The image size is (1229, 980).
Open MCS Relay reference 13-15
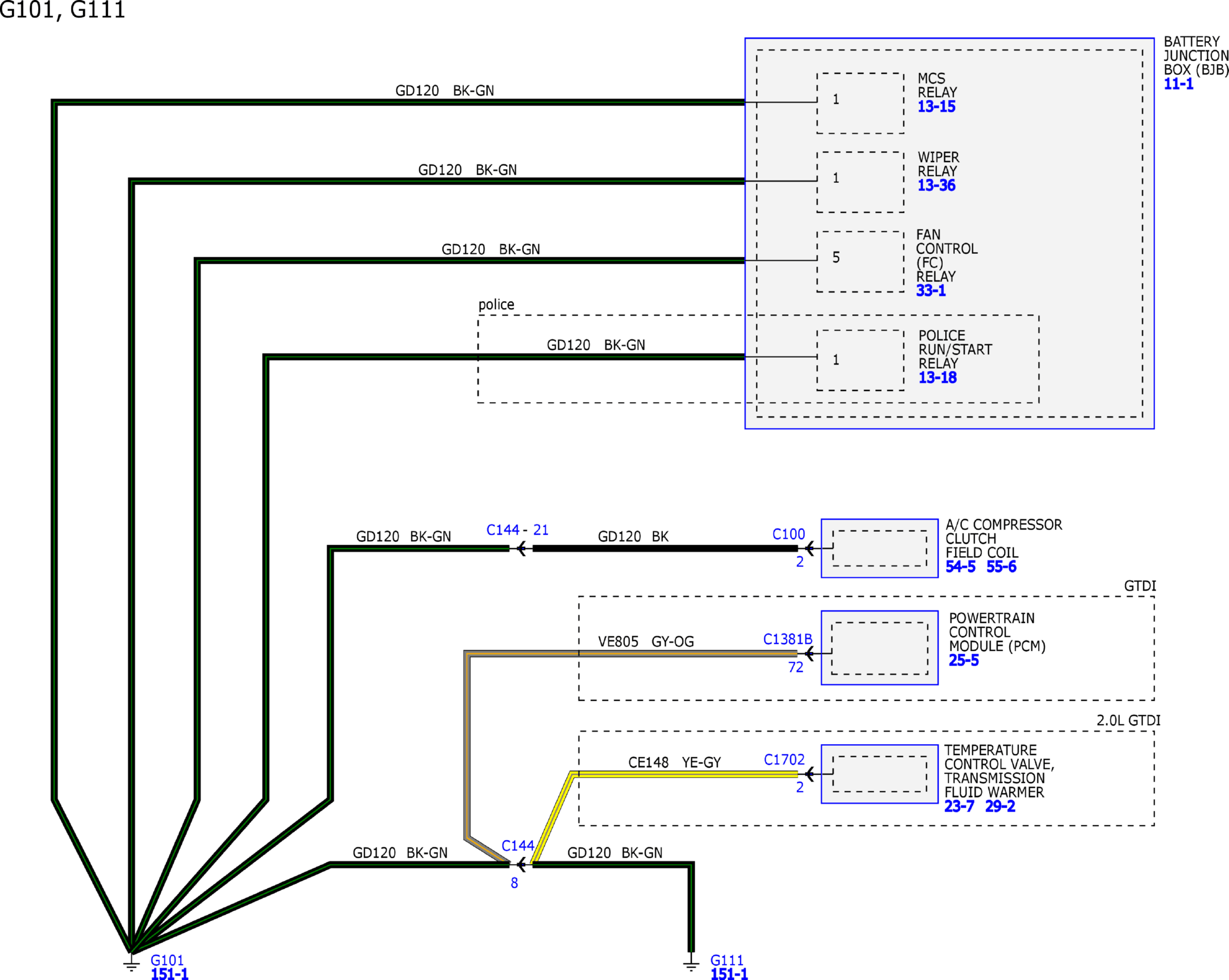936,107
